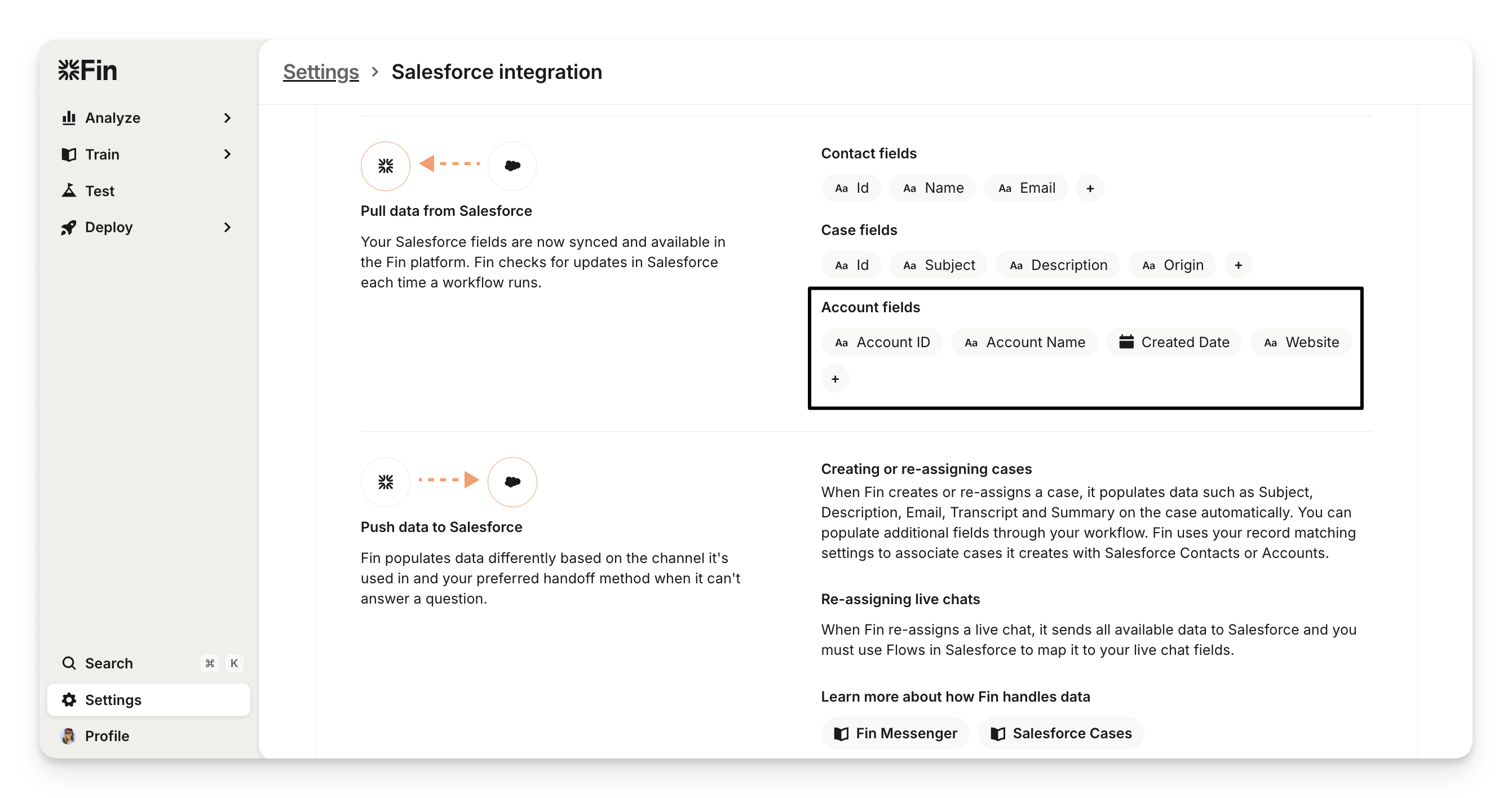Viewport: 1512px width, 798px height.
Task: Click the Deploy rocket icon
Action: pos(69,228)
